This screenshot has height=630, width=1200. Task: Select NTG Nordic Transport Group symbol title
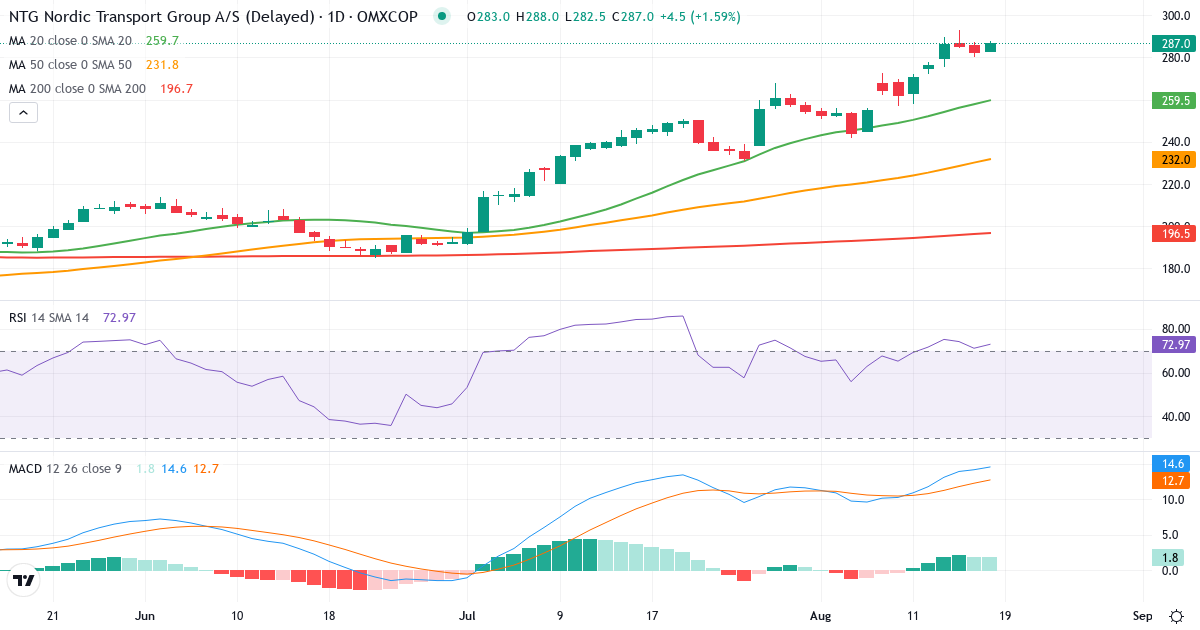pos(212,16)
